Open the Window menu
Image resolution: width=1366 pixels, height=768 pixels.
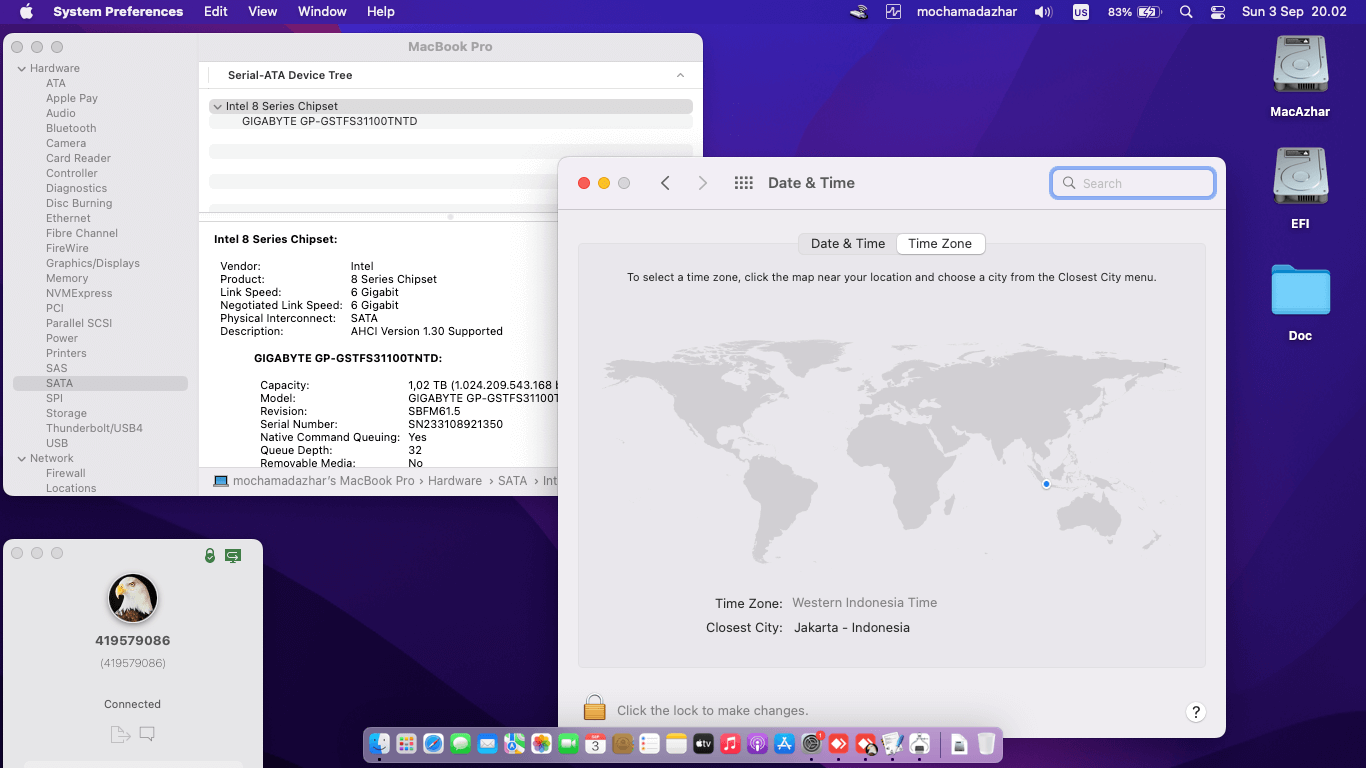point(322,12)
